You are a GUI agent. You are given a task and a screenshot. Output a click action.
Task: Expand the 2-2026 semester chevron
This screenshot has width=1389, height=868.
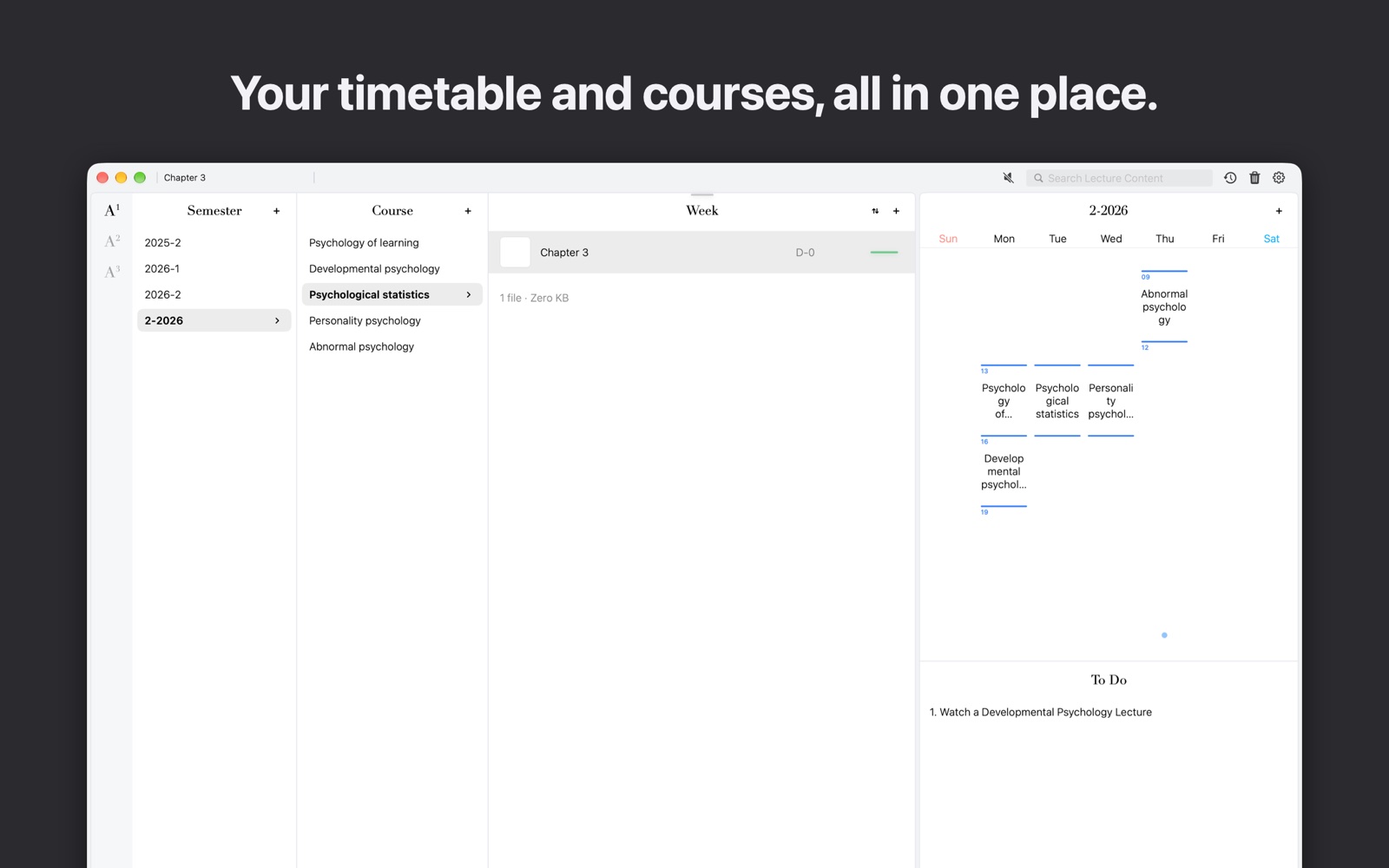277,321
